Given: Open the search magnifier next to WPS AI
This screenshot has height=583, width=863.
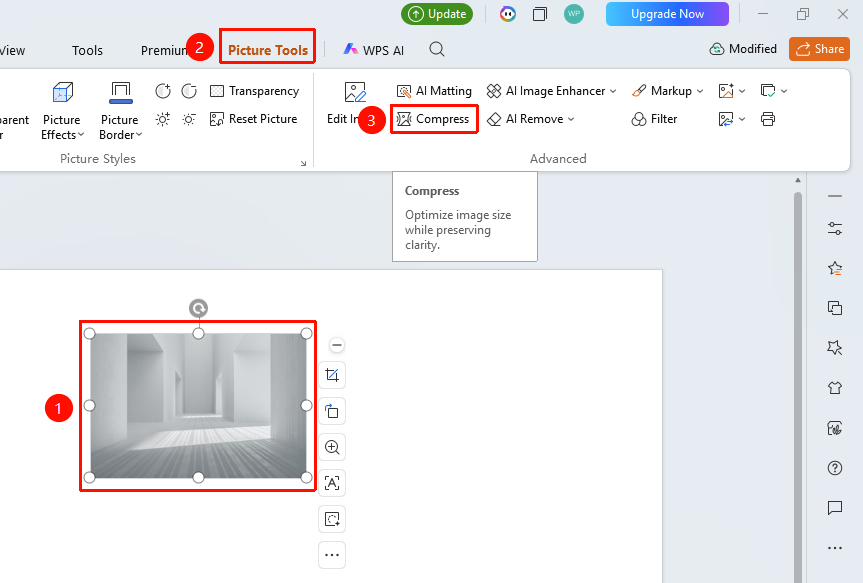Looking at the screenshot, I should [x=437, y=50].
